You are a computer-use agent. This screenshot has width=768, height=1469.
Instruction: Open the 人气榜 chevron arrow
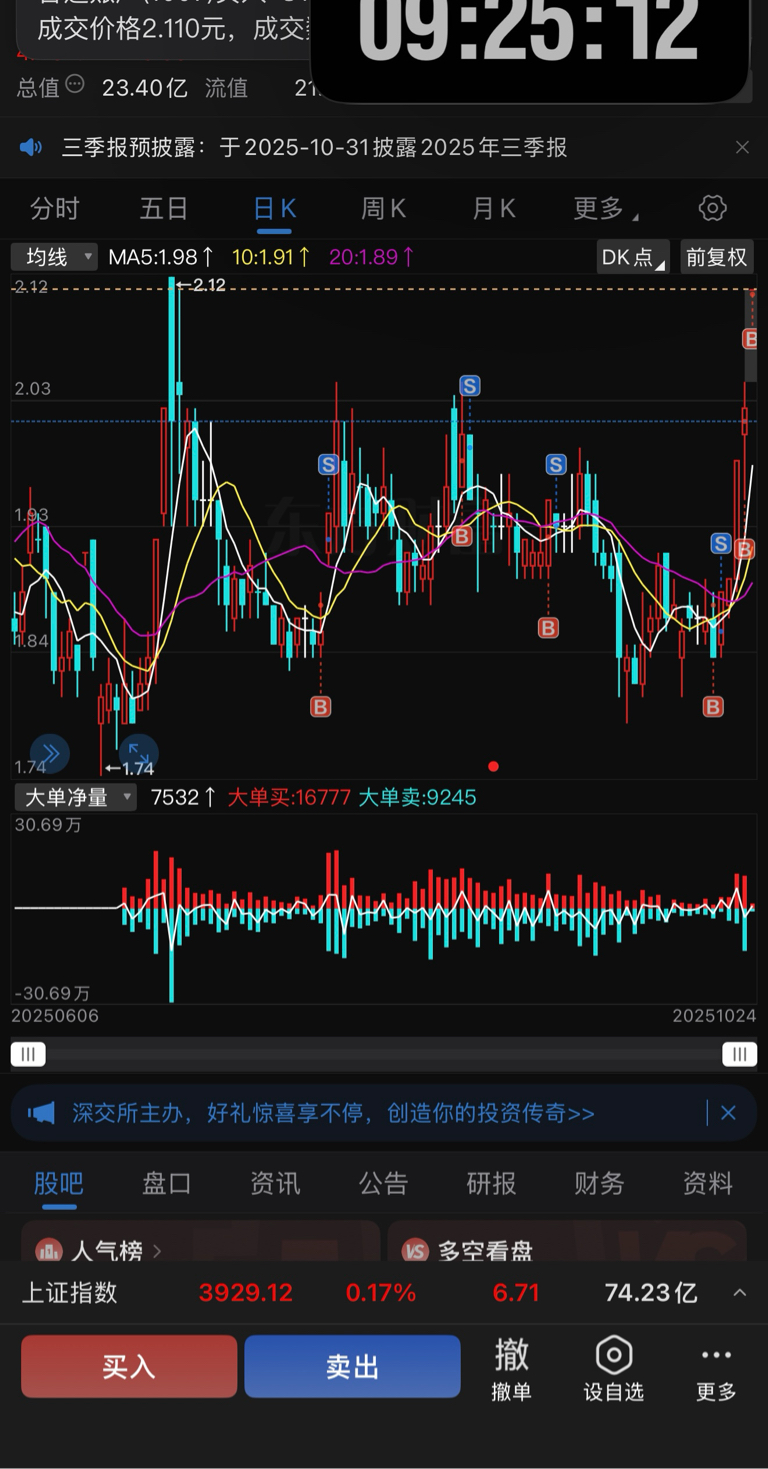(x=158, y=1250)
